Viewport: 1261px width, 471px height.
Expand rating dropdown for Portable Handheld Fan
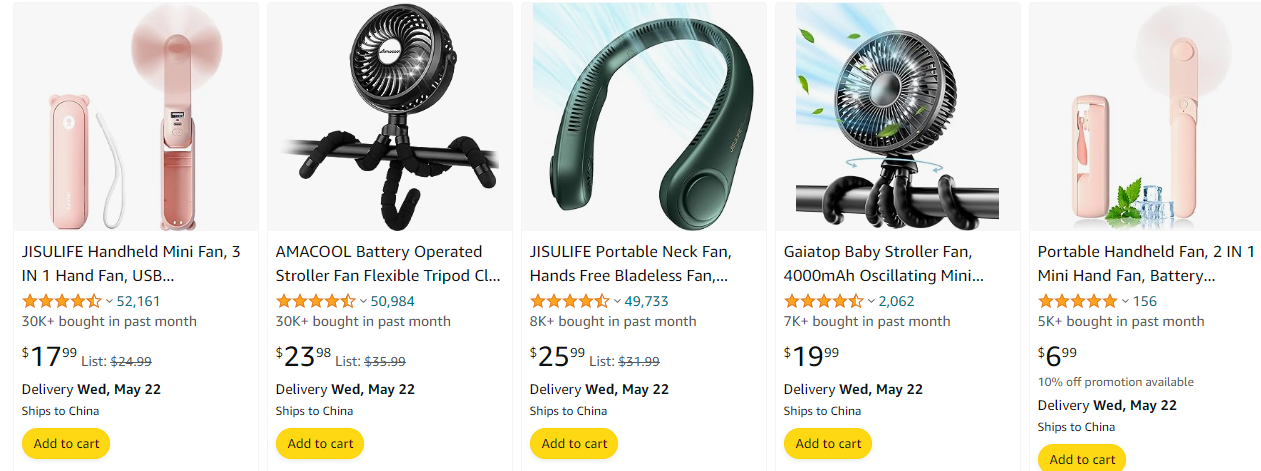pyautogui.click(x=1125, y=301)
